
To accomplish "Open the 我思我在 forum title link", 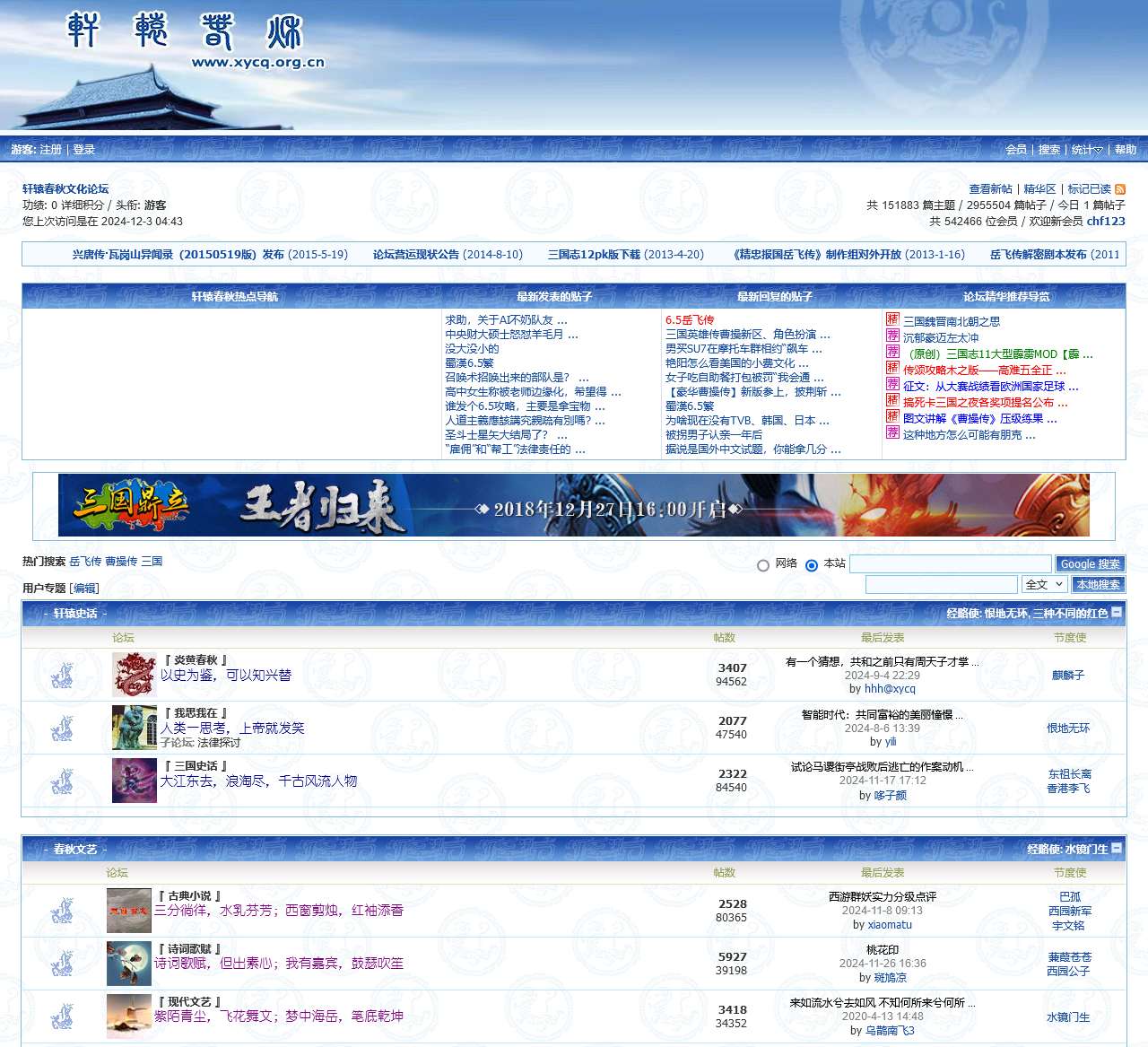I will coord(196,713).
